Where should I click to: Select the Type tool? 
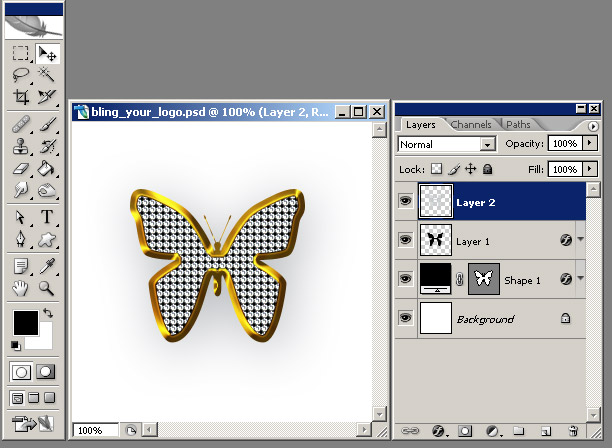(x=46, y=217)
